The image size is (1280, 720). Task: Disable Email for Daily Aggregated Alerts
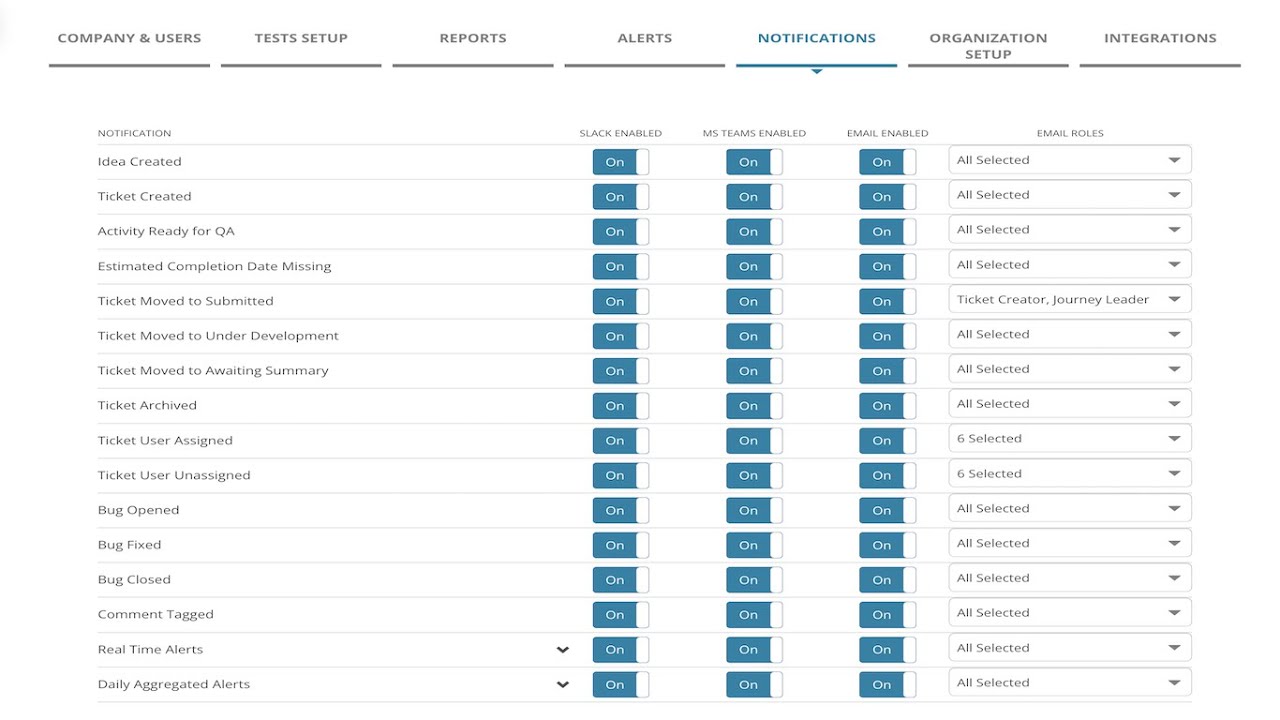(x=887, y=685)
